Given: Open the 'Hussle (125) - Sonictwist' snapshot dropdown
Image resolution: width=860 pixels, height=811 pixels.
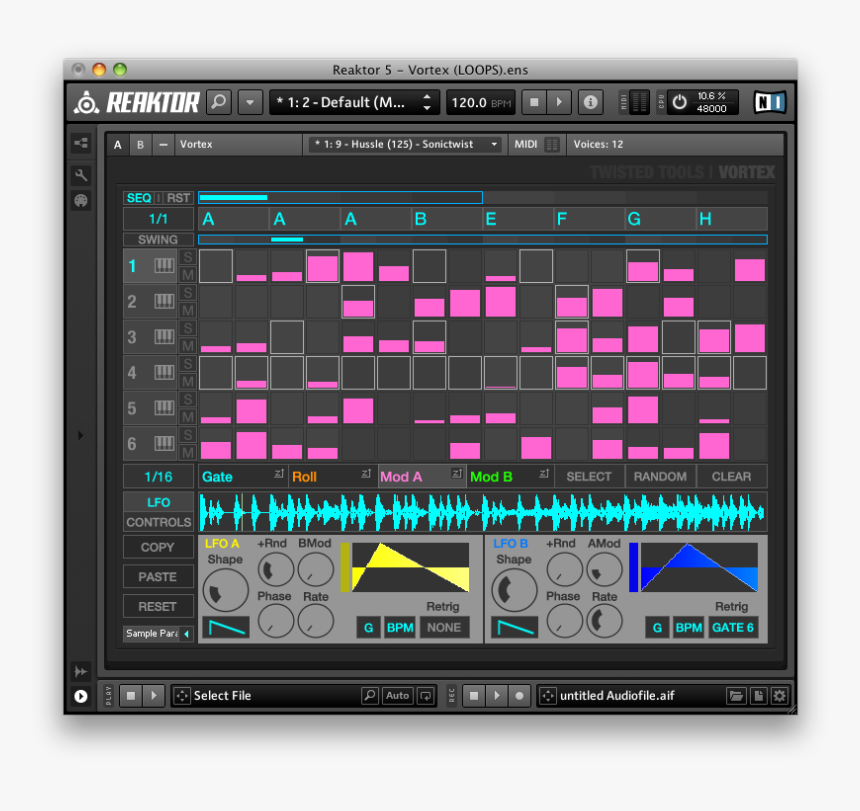Looking at the screenshot, I should [x=406, y=144].
